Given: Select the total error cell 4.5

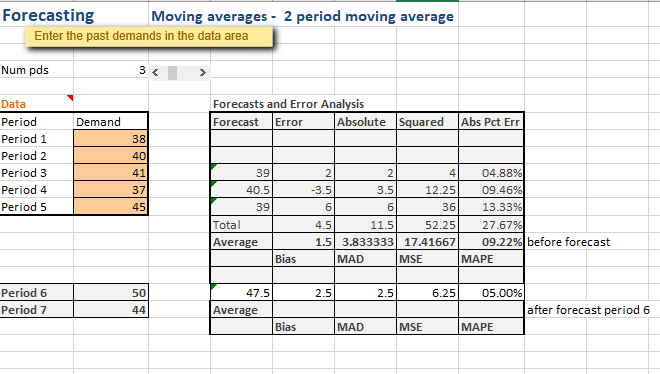Looking at the screenshot, I should click(x=303, y=224).
